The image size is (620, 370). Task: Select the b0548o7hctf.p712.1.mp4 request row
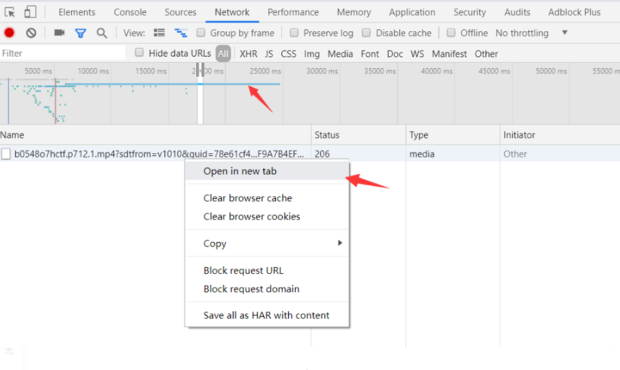click(x=310, y=154)
